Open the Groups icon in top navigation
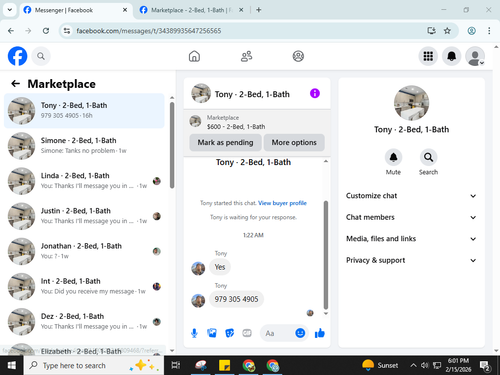 [x=298, y=56]
